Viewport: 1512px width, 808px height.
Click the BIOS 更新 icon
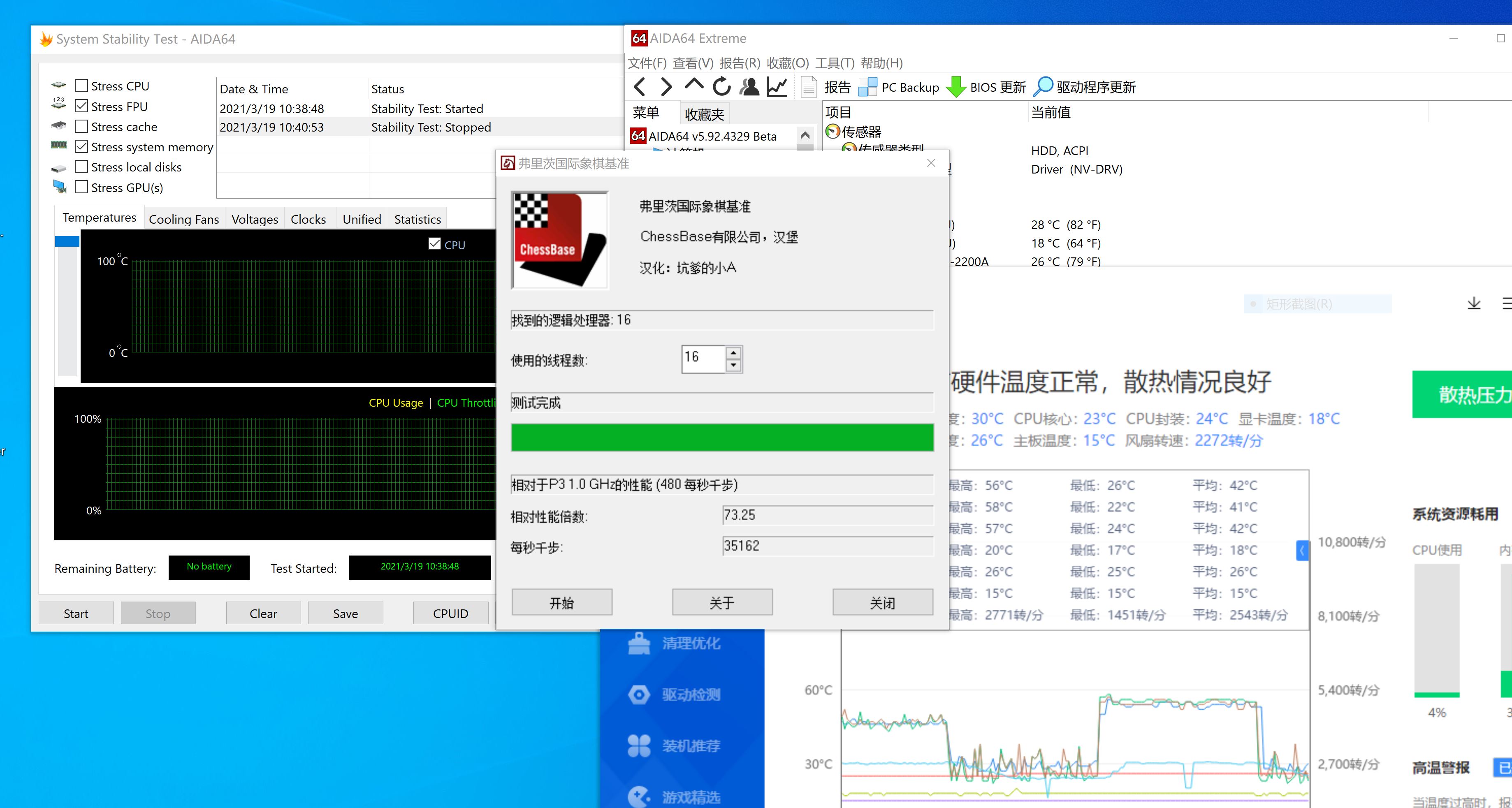click(957, 87)
